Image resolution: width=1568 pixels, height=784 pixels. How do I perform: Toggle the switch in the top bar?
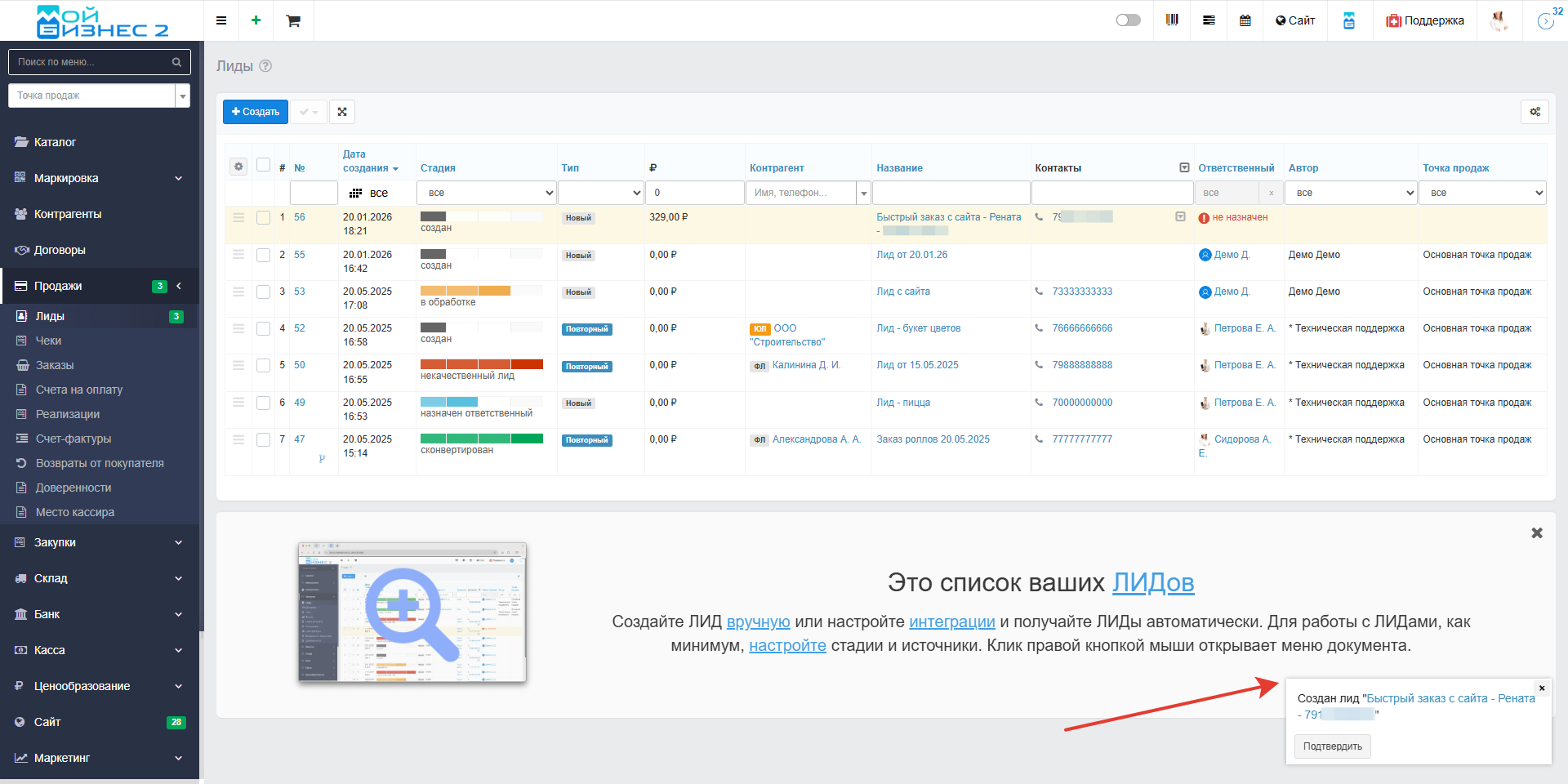(1128, 20)
